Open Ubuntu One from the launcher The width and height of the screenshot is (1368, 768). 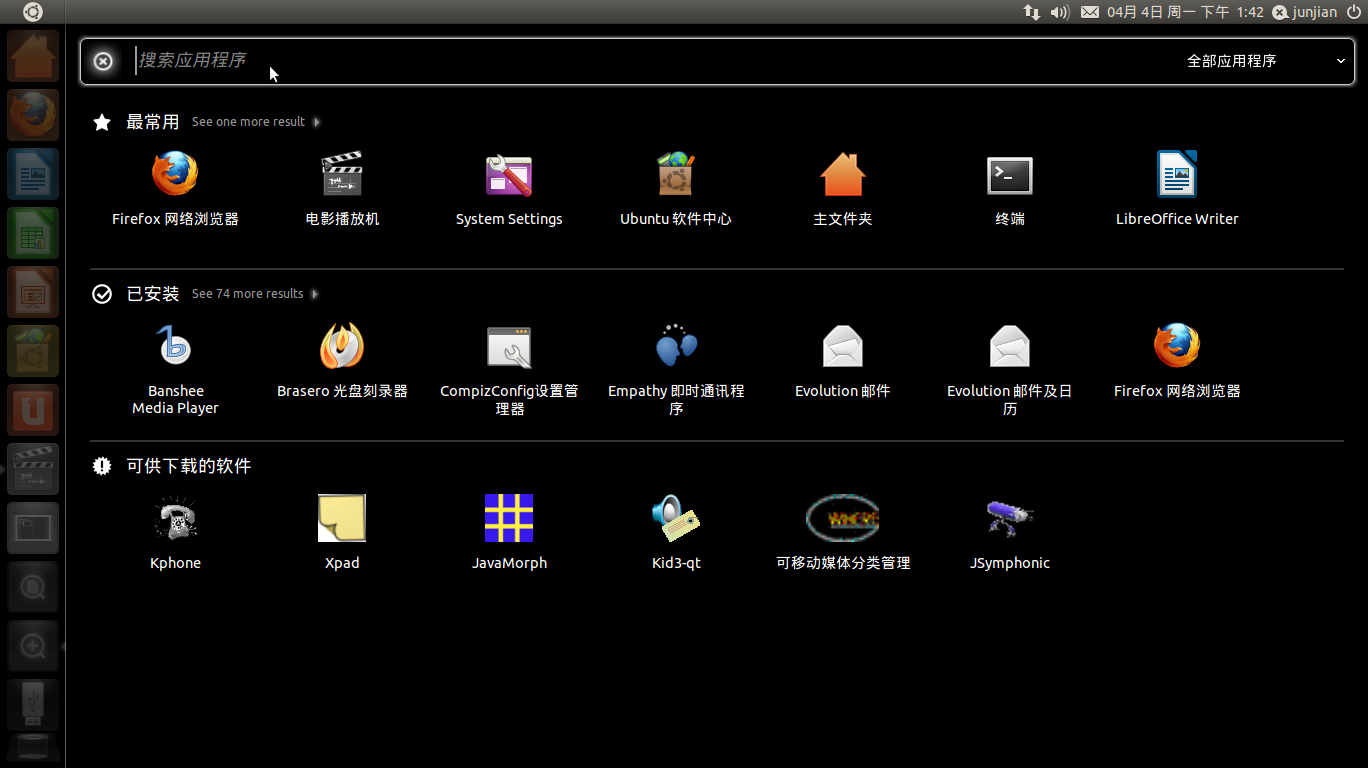pyautogui.click(x=33, y=410)
